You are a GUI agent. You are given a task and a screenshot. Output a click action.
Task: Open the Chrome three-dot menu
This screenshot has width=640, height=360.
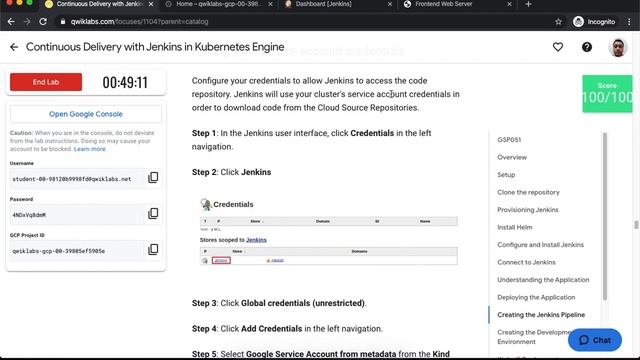[x=629, y=22]
